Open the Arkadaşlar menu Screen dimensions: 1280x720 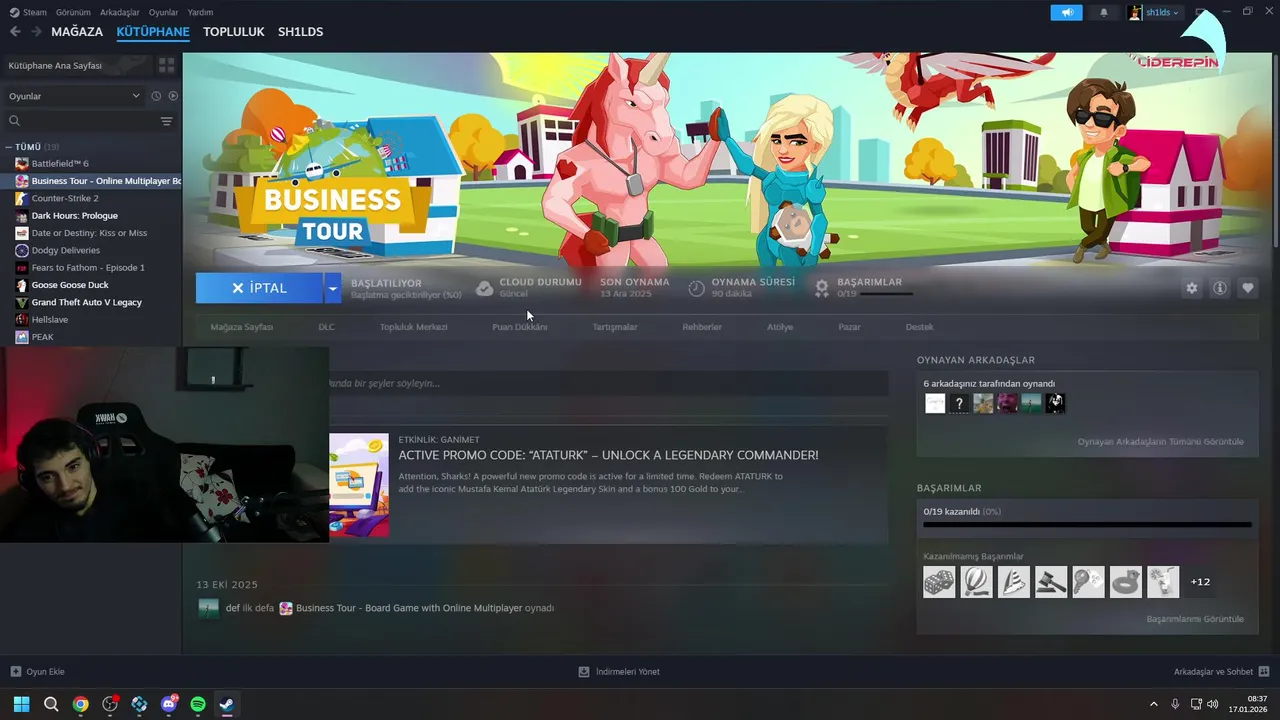pos(120,13)
